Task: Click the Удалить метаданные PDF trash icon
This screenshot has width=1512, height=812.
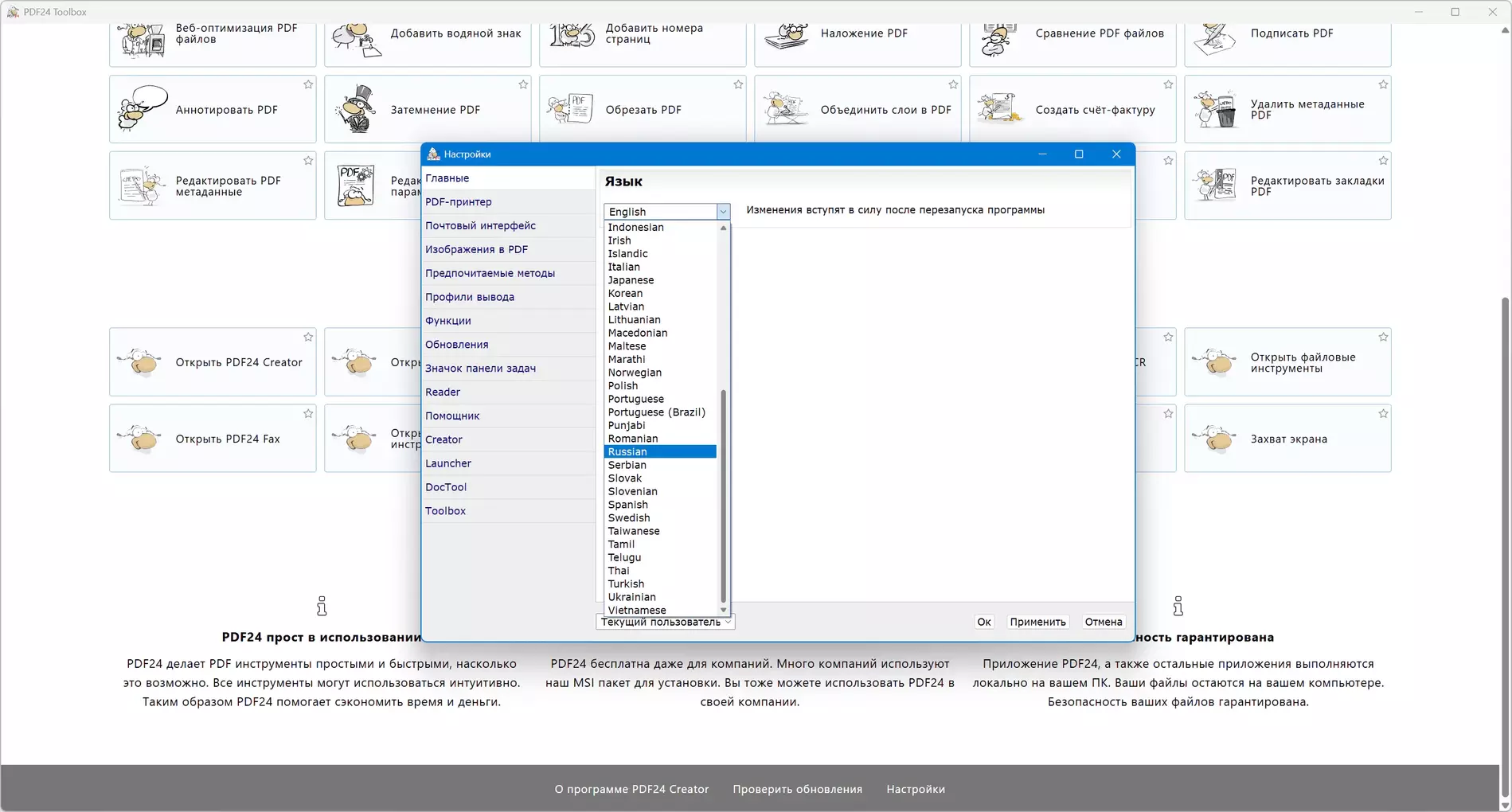Action: click(x=1216, y=109)
